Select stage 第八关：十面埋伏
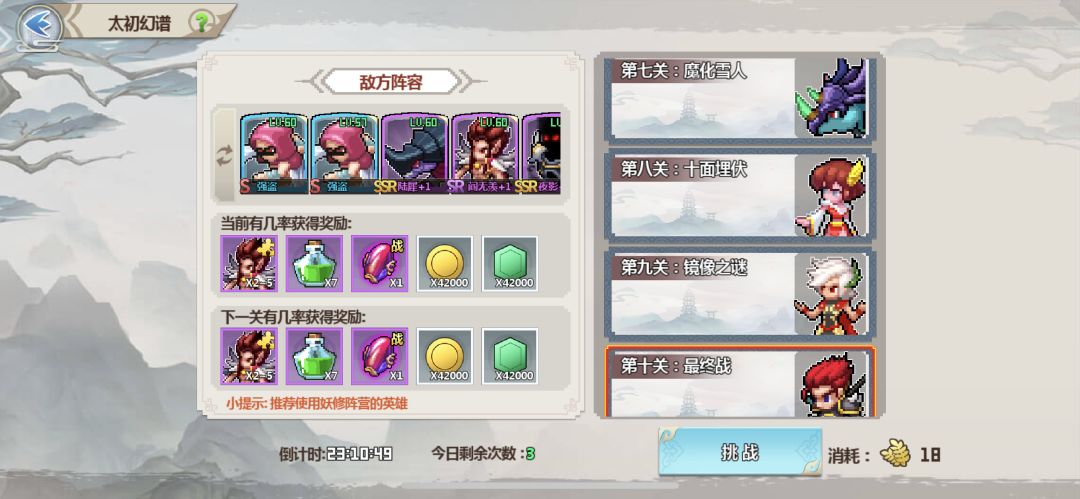 738,196
